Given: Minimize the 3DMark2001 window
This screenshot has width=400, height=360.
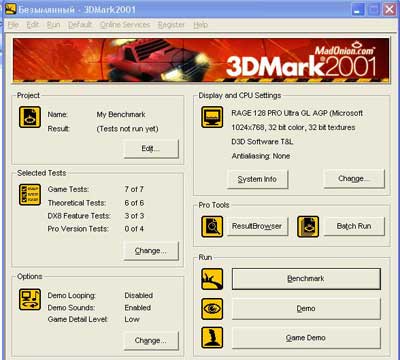Looking at the screenshot, I should tap(358, 9).
